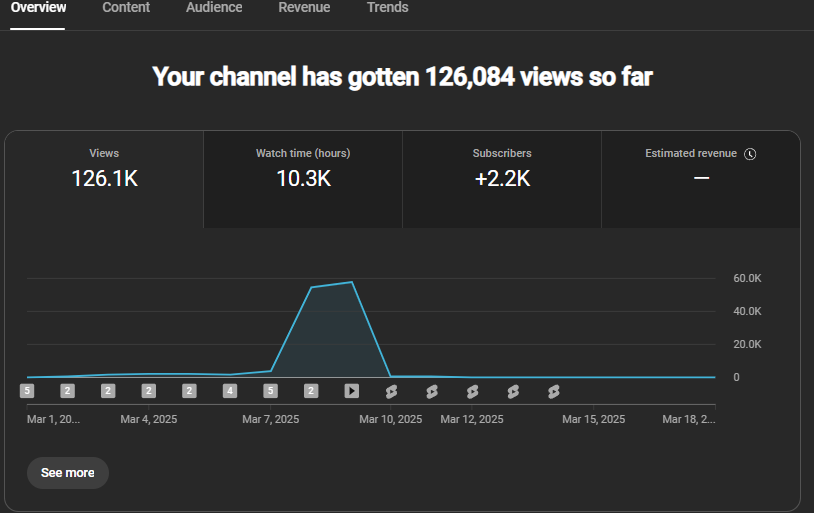814x513 pixels.
Task: Click the Shorts marker under Mar 10
Action: tap(391, 392)
